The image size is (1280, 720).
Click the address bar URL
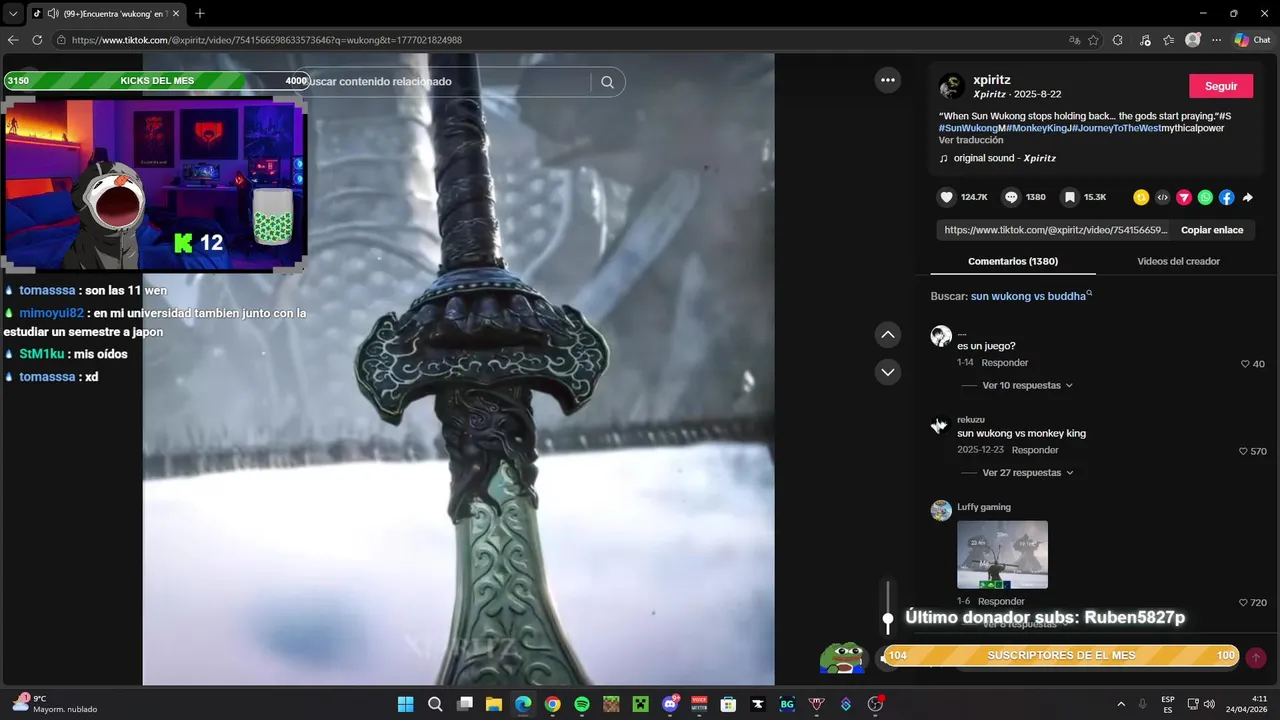pyautogui.click(x=266, y=40)
